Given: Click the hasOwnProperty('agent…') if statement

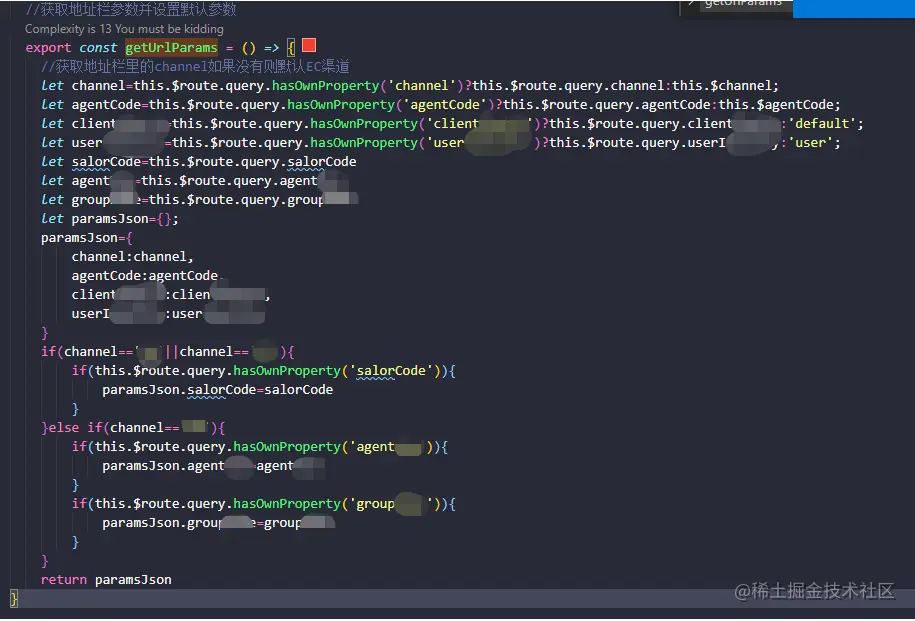Looking at the screenshot, I should (x=260, y=446).
